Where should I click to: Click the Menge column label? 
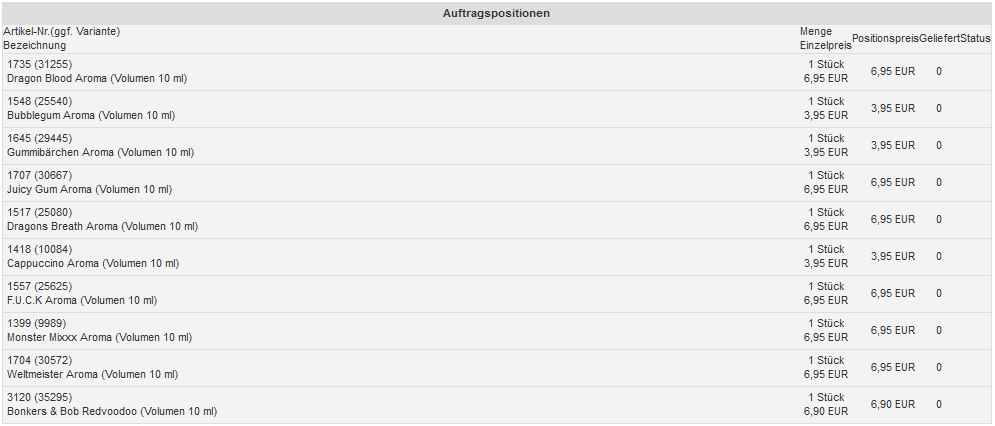(x=816, y=32)
